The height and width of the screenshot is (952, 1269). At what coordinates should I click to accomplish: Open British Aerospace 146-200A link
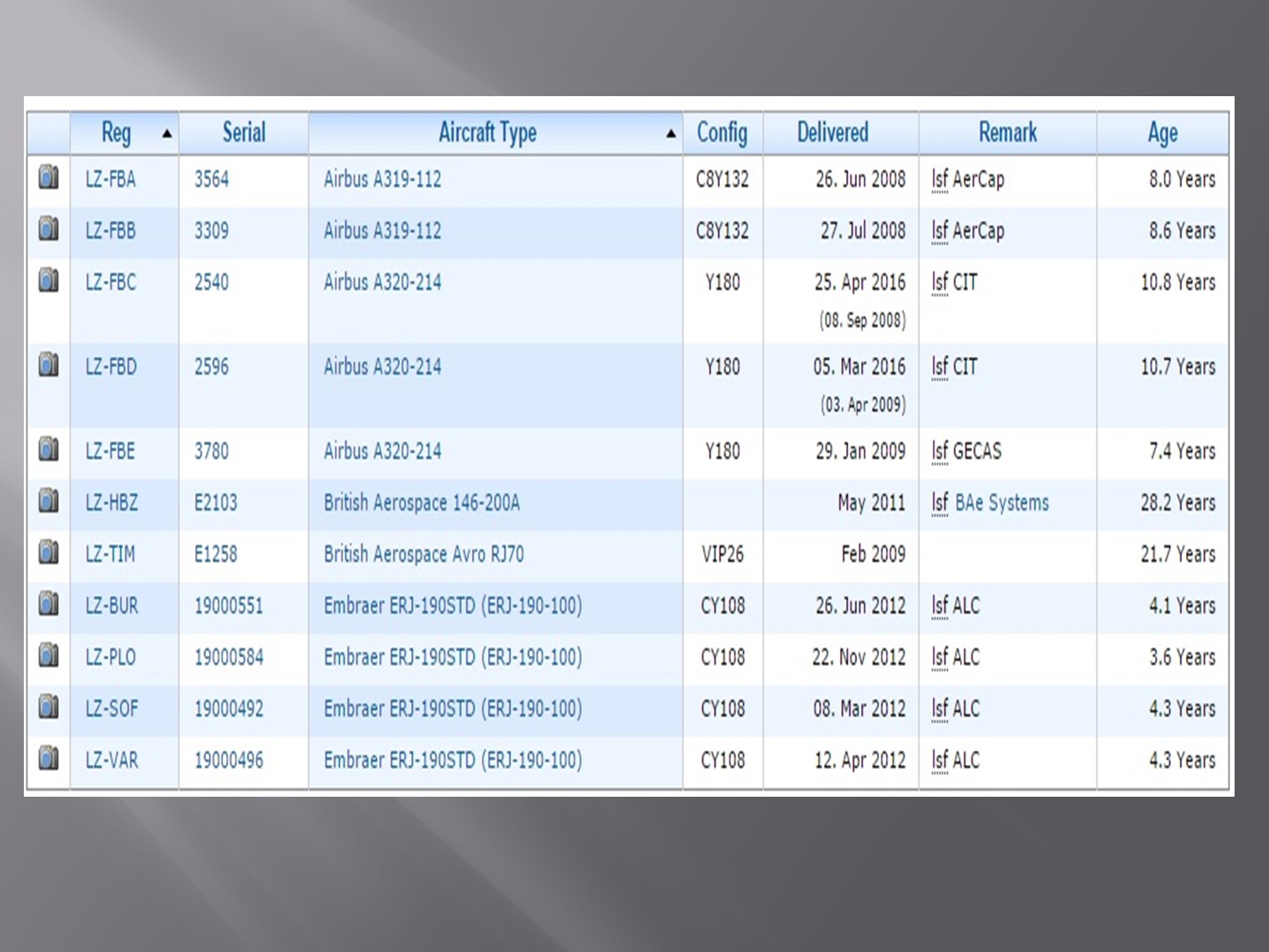tap(422, 503)
